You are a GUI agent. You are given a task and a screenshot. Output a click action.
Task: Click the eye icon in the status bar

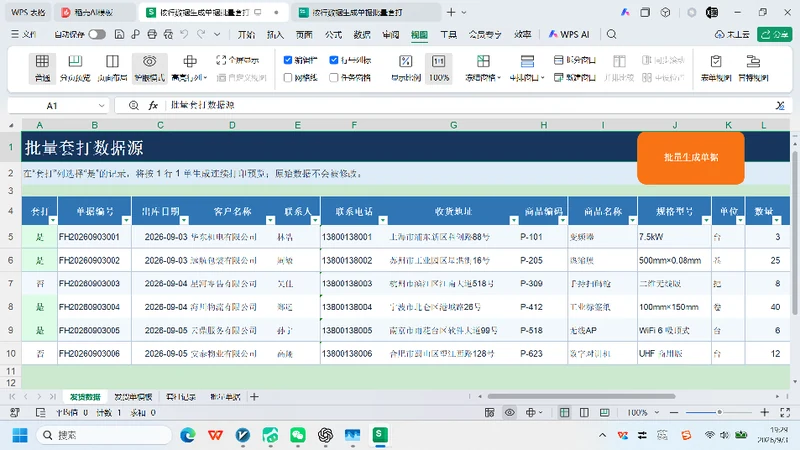tap(510, 412)
